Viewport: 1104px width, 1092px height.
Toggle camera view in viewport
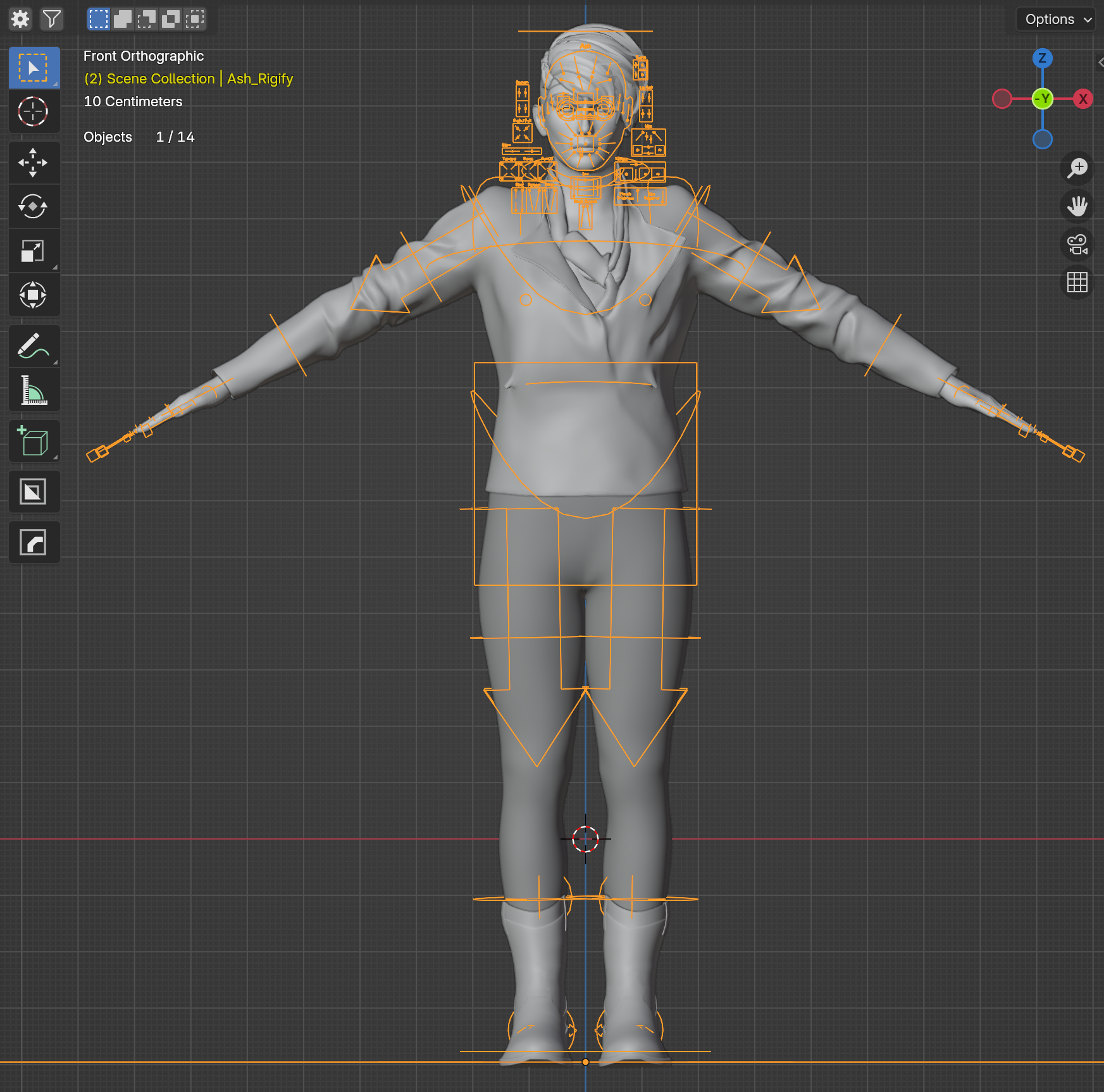point(1077,244)
